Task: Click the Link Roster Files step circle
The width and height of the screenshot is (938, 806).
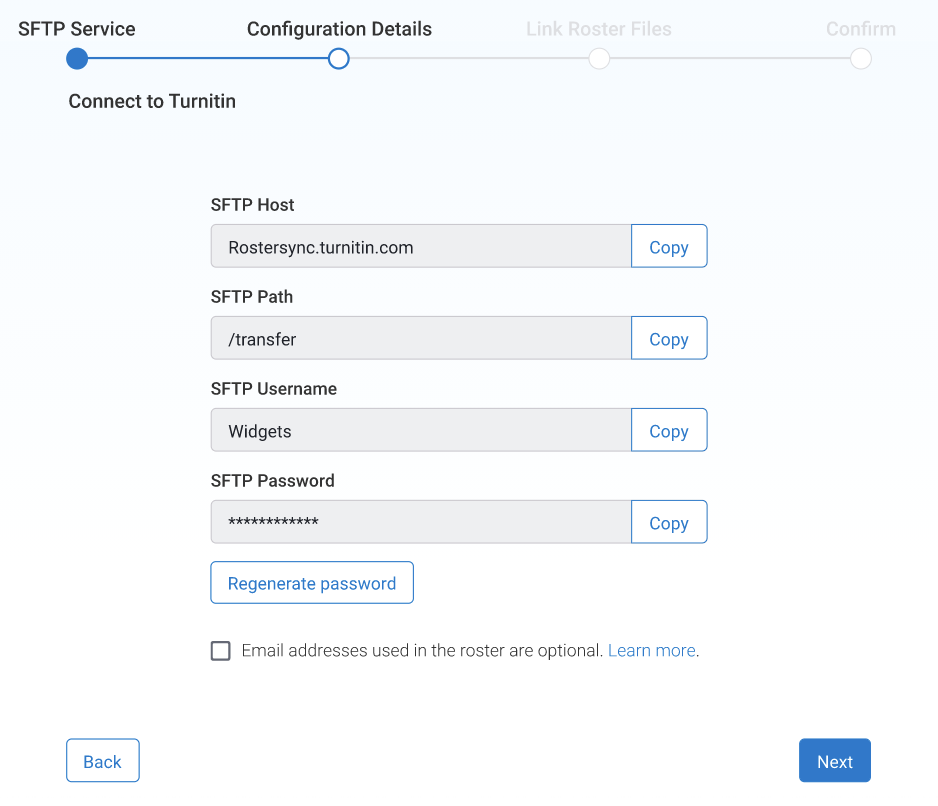Action: click(599, 59)
